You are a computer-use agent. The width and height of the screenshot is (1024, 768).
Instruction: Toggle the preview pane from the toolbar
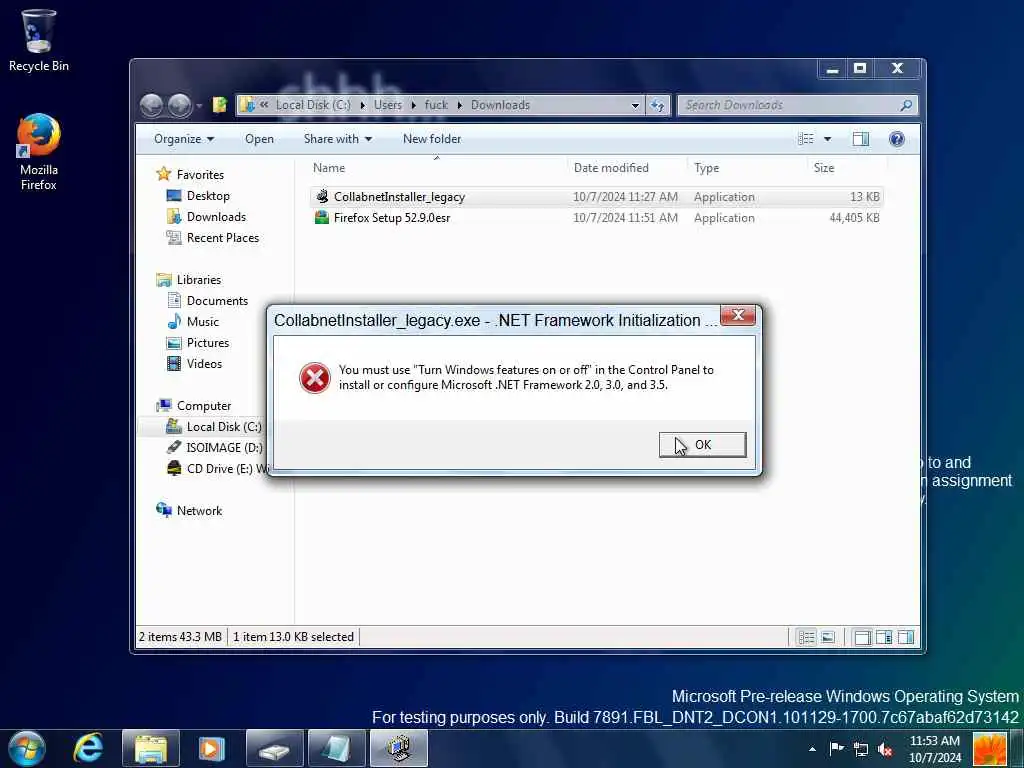[861, 139]
